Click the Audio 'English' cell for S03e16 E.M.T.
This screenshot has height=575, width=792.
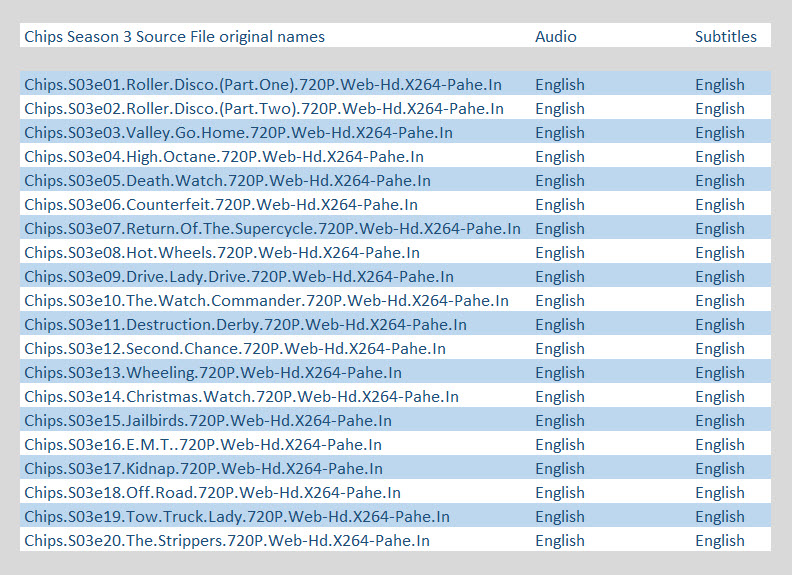pos(560,445)
